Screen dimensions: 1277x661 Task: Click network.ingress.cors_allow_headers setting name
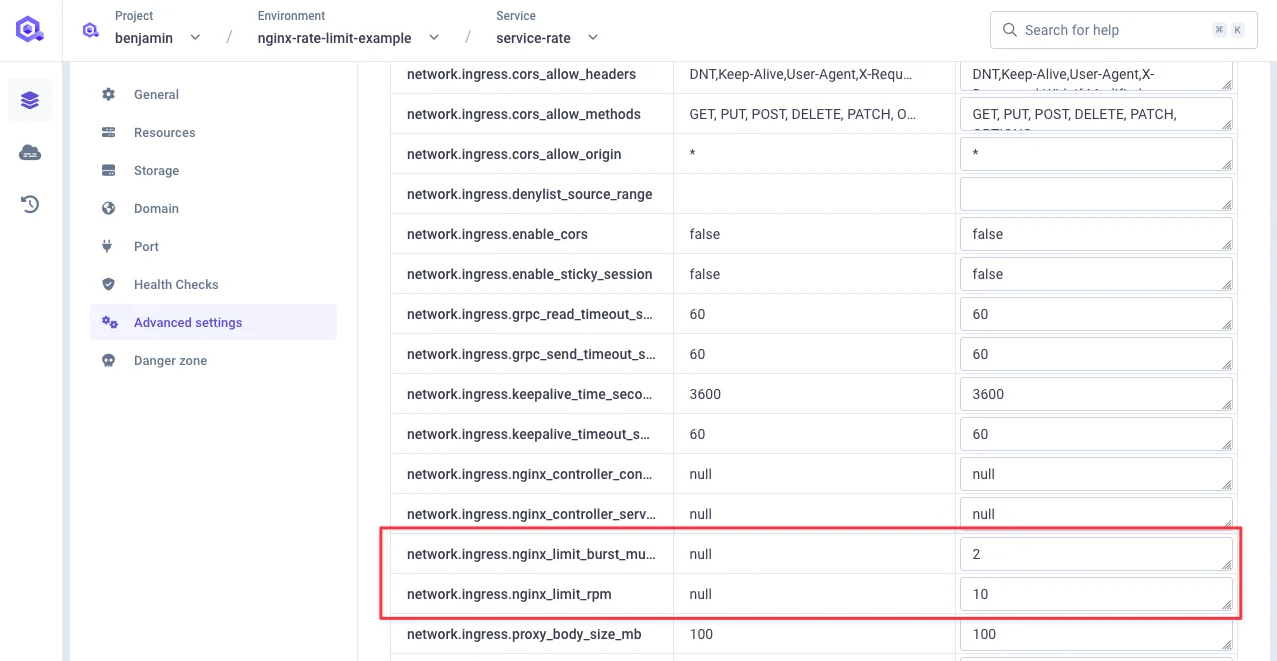[x=521, y=74]
